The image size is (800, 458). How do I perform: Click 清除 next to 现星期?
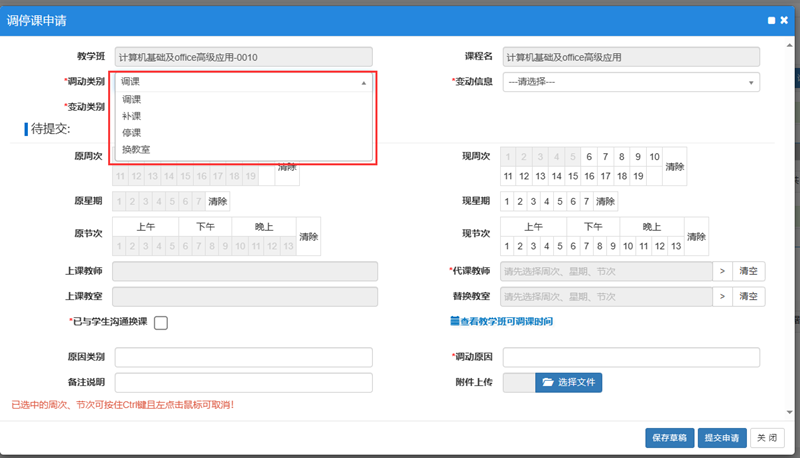pyautogui.click(x=605, y=201)
